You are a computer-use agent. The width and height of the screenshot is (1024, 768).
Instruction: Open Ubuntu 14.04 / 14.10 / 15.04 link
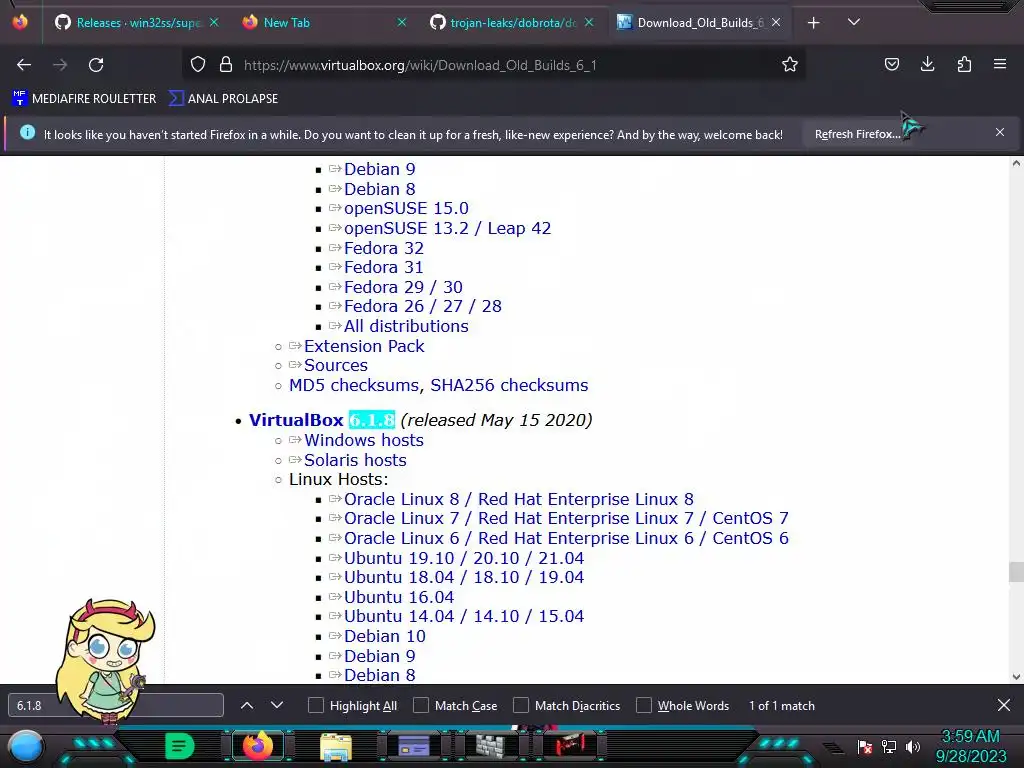(464, 616)
